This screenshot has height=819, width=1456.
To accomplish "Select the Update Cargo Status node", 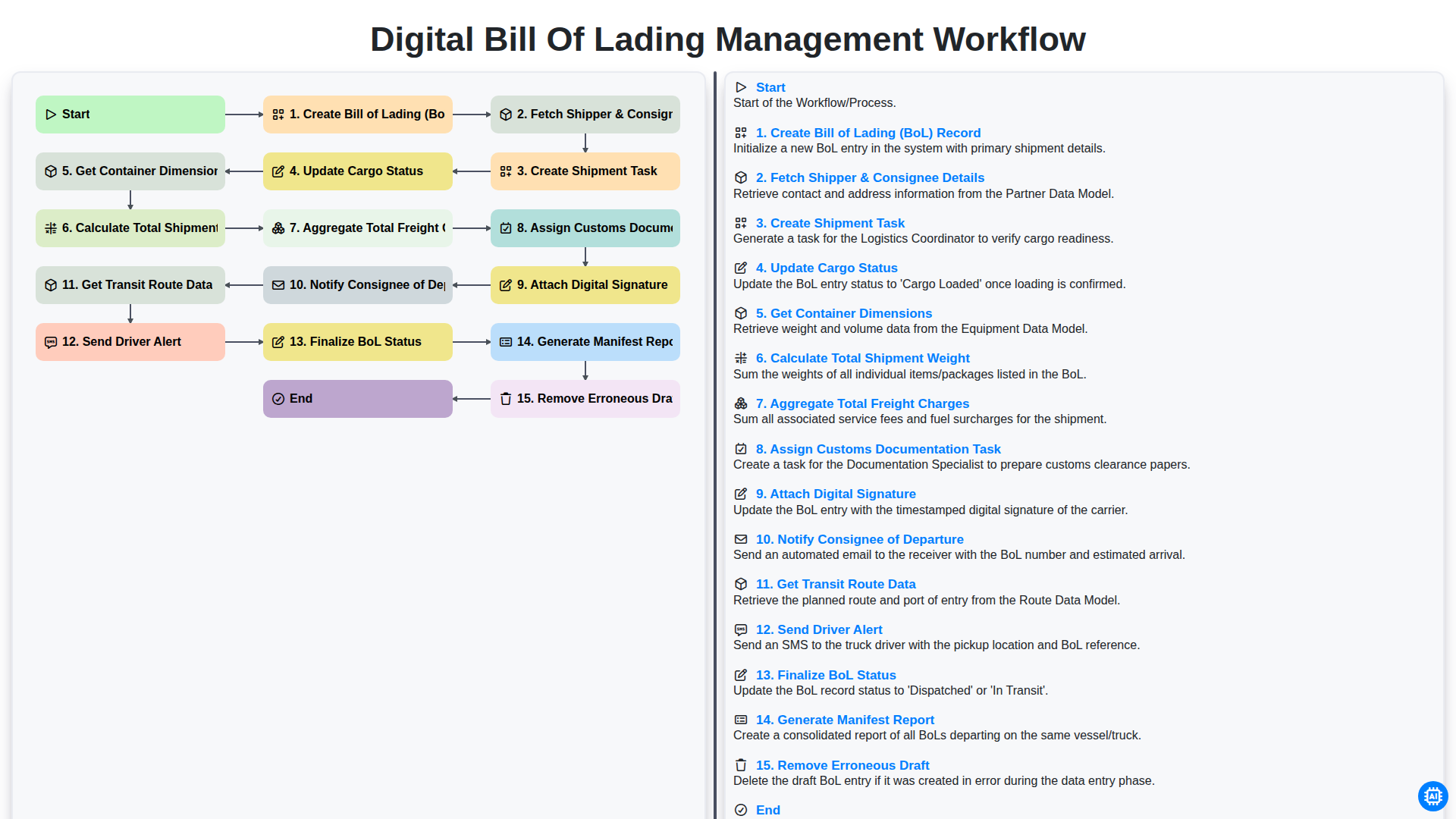I will coord(358,171).
